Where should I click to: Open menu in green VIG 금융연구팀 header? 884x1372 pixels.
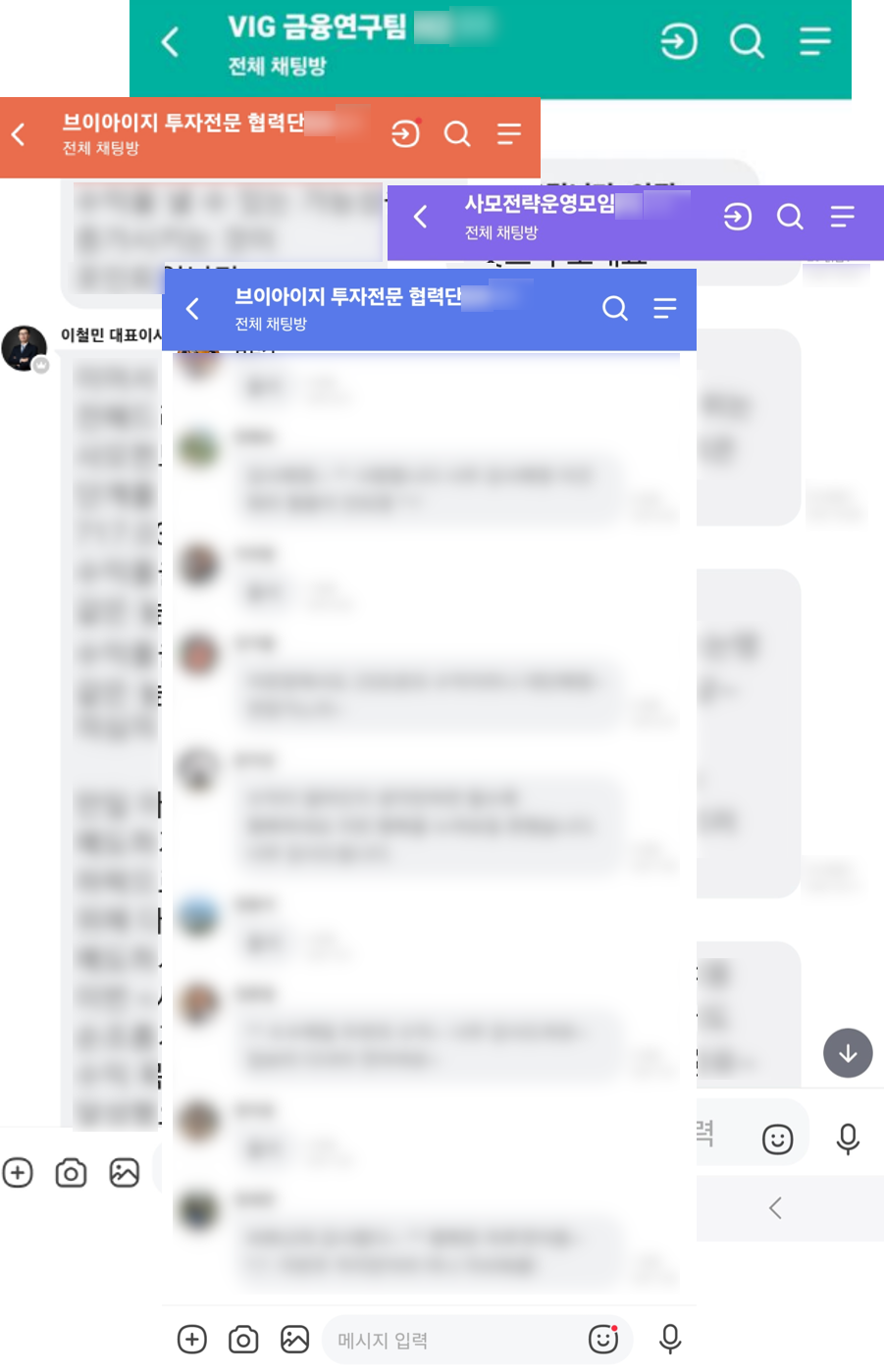pos(814,41)
